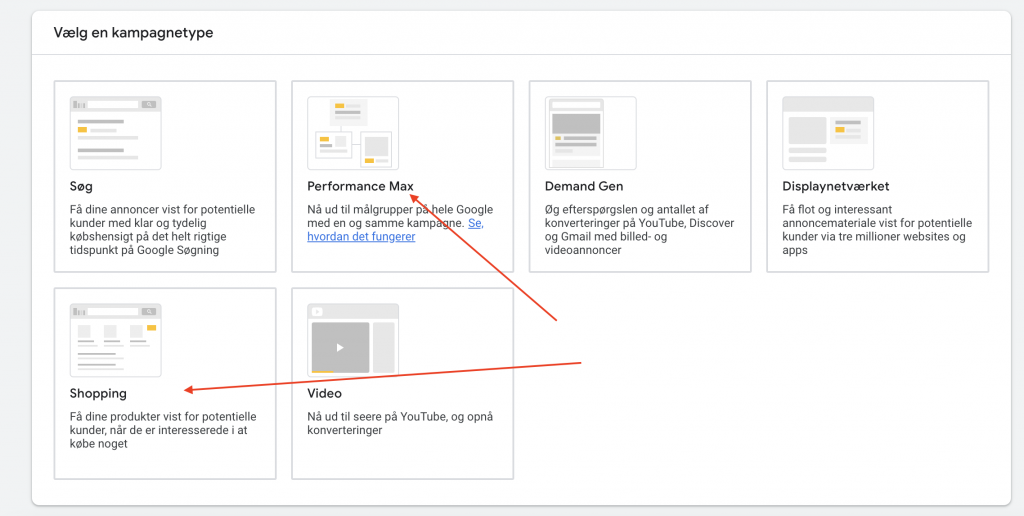Image resolution: width=1024 pixels, height=516 pixels.
Task: Click the Performance Max description text
Action: coord(385,216)
